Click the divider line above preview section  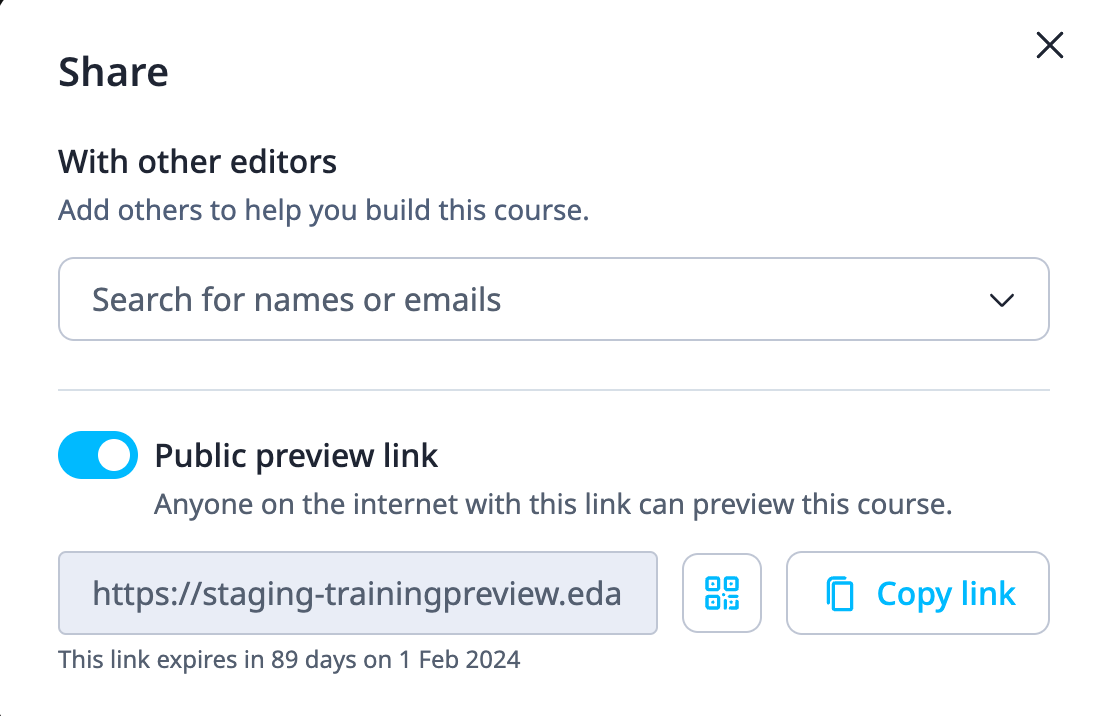click(x=553, y=389)
